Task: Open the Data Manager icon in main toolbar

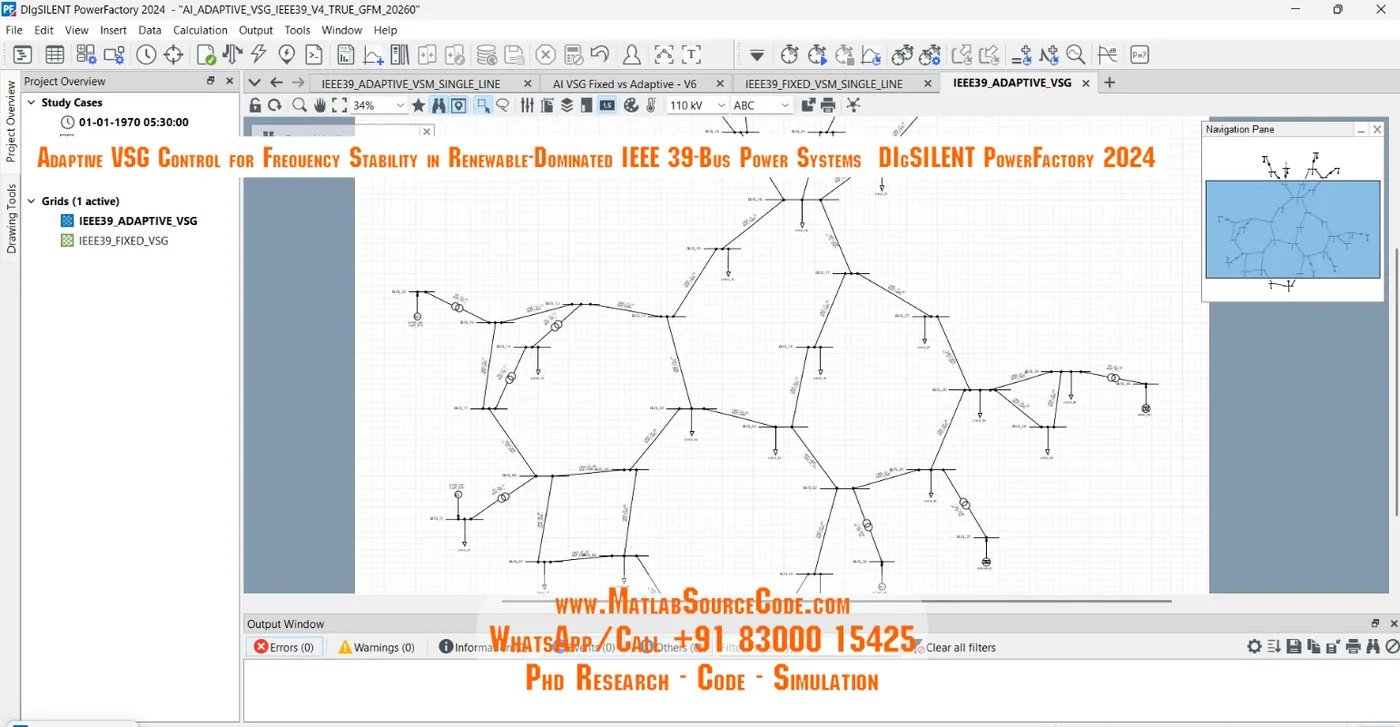Action: (22, 55)
